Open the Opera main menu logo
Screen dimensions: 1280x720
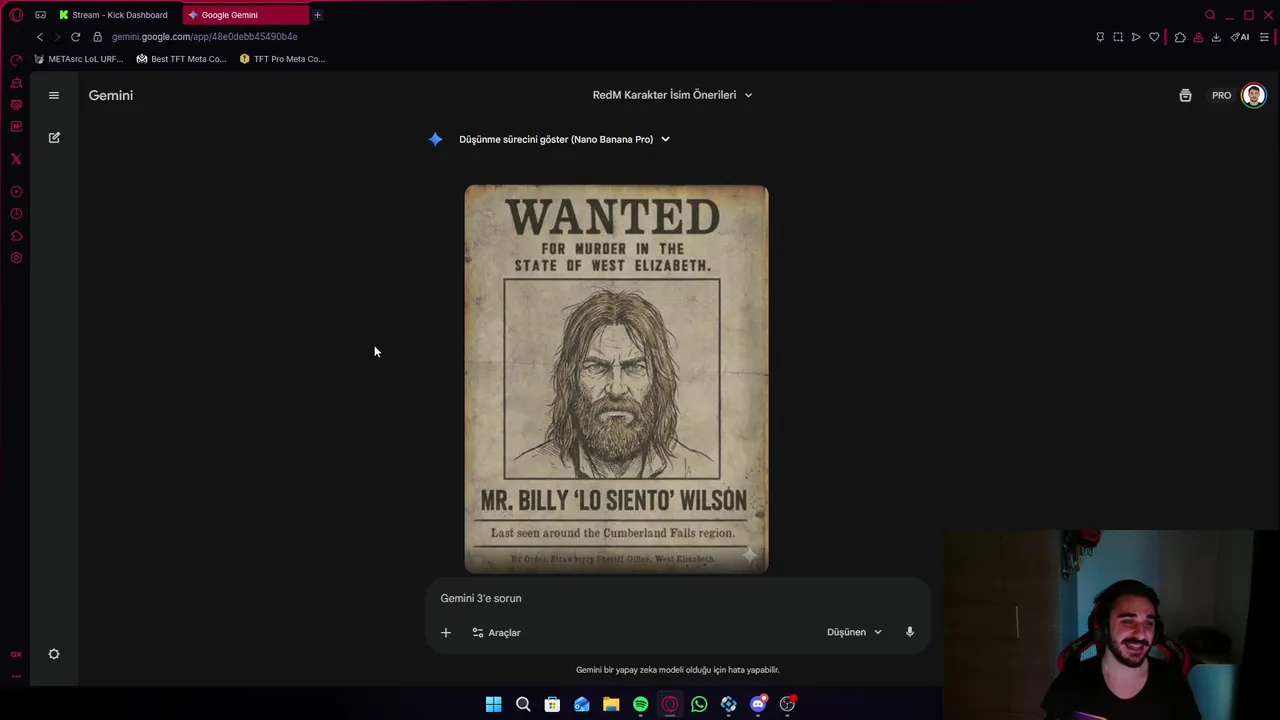click(x=16, y=15)
